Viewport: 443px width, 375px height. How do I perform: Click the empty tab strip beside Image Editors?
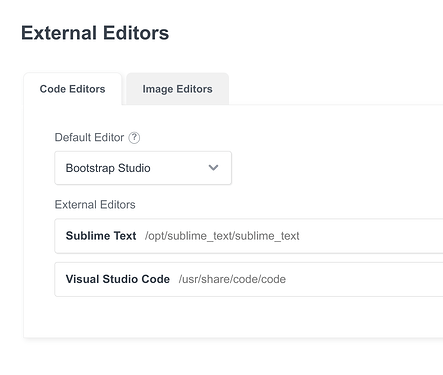[336, 89]
